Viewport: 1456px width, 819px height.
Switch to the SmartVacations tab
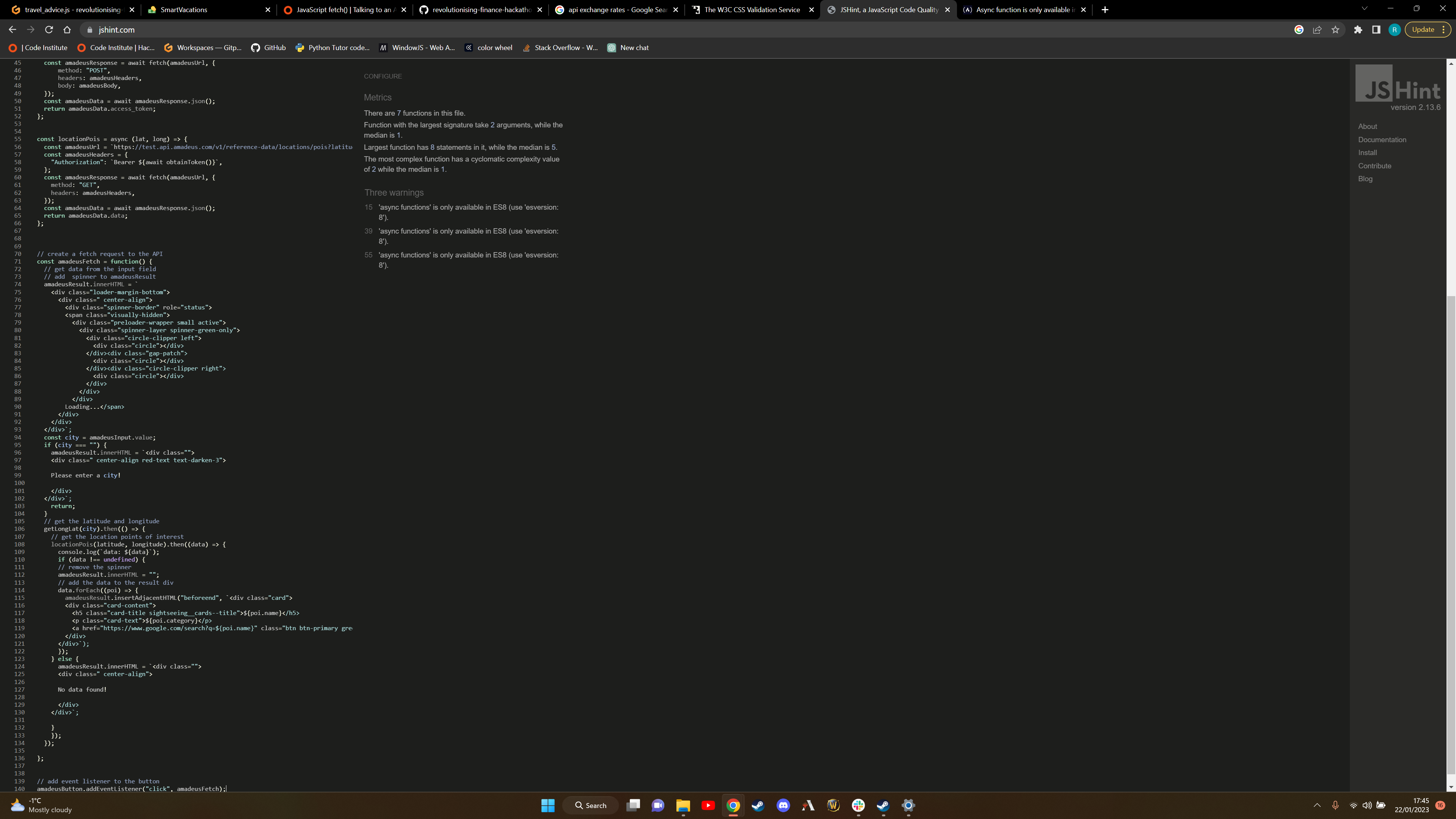(184, 9)
